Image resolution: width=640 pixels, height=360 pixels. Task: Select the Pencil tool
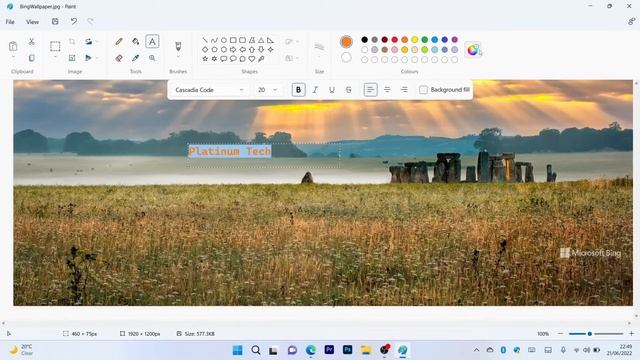pyautogui.click(x=119, y=41)
